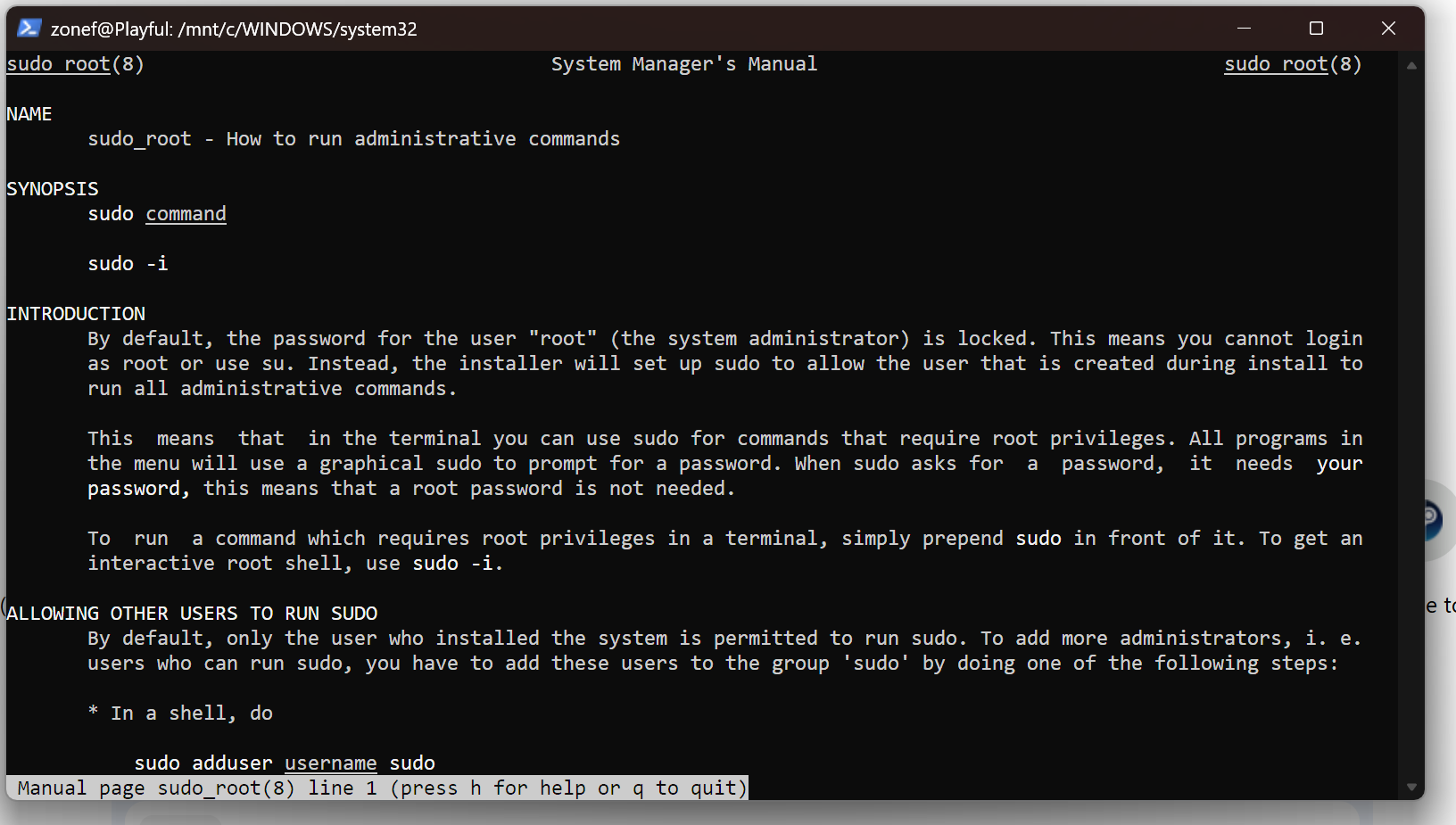The width and height of the screenshot is (1456, 825).
Task: Click the 'System Manager's Manual' header text
Action: (x=683, y=64)
